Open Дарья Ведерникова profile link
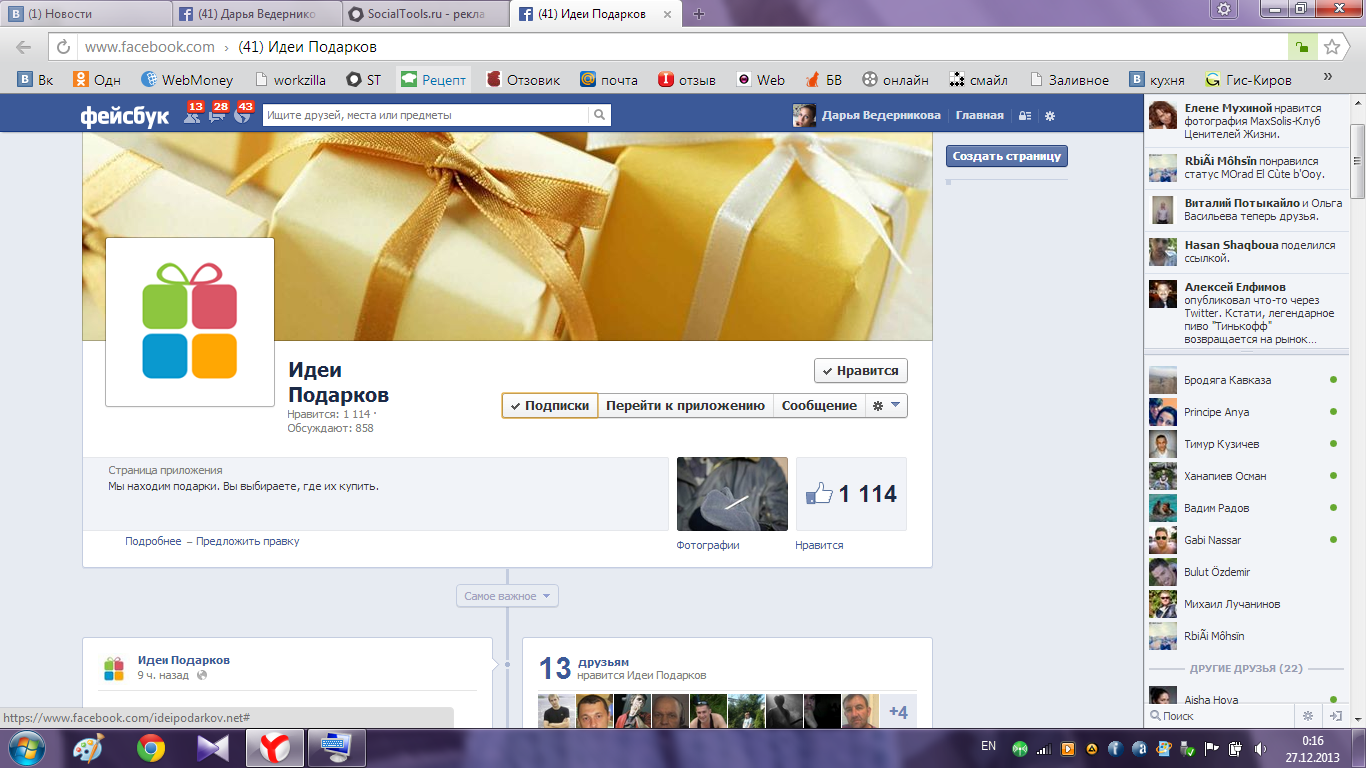 click(x=868, y=116)
